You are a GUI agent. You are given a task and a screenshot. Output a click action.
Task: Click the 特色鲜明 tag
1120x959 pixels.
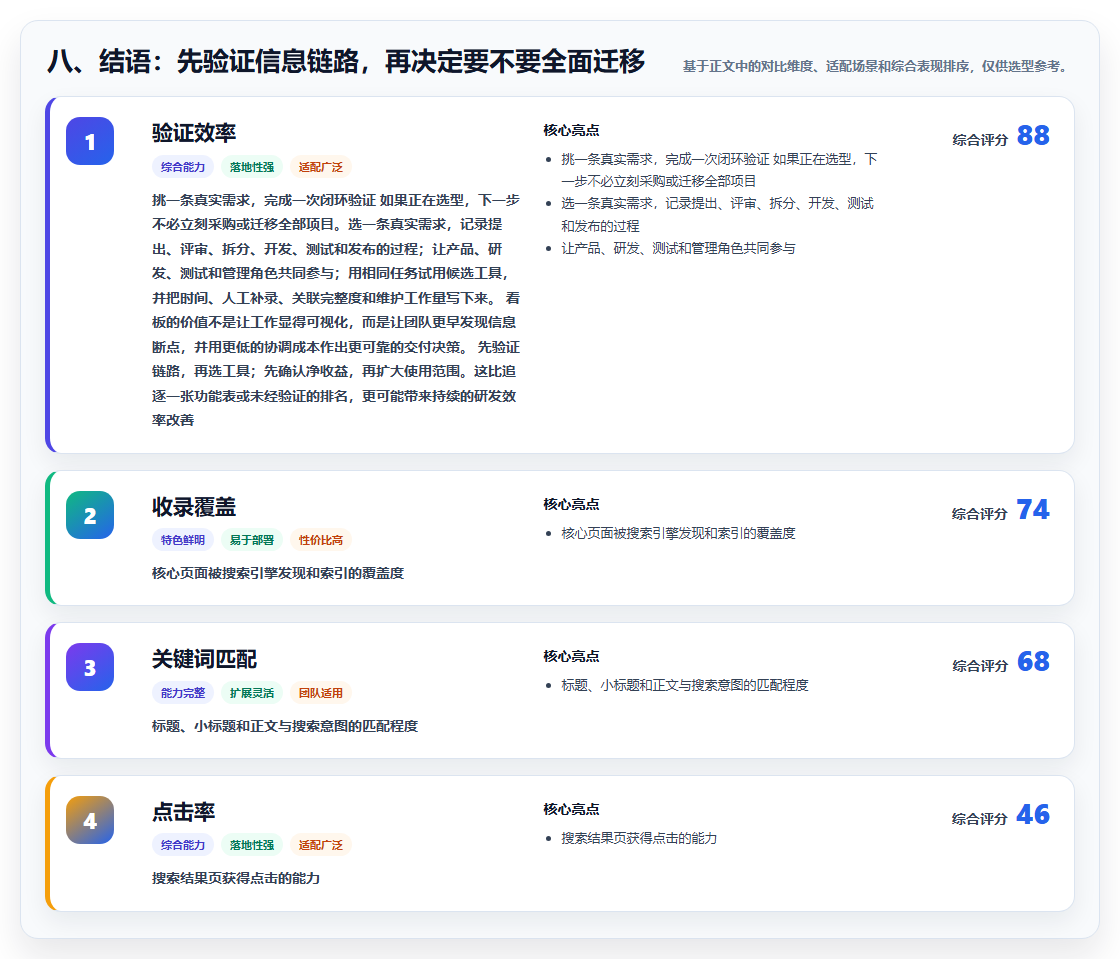(x=183, y=540)
